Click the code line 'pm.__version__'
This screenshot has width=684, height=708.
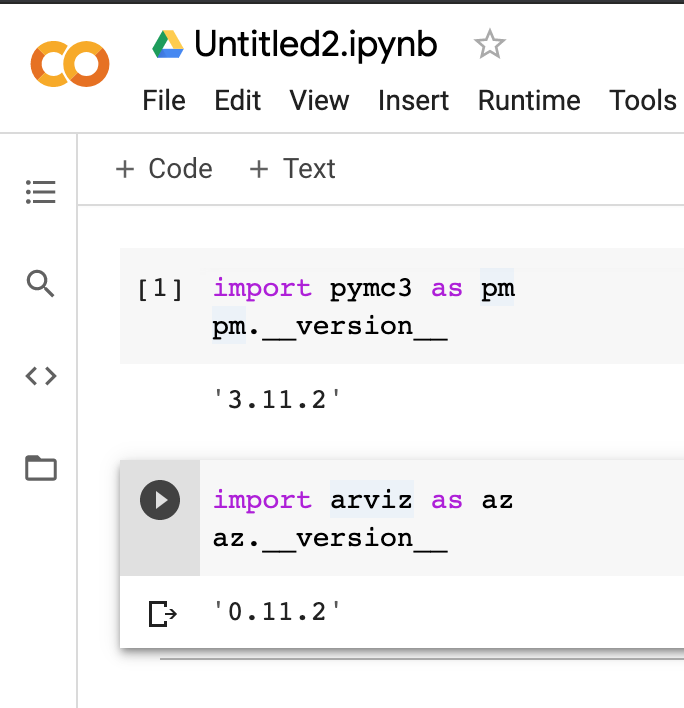tap(330, 326)
